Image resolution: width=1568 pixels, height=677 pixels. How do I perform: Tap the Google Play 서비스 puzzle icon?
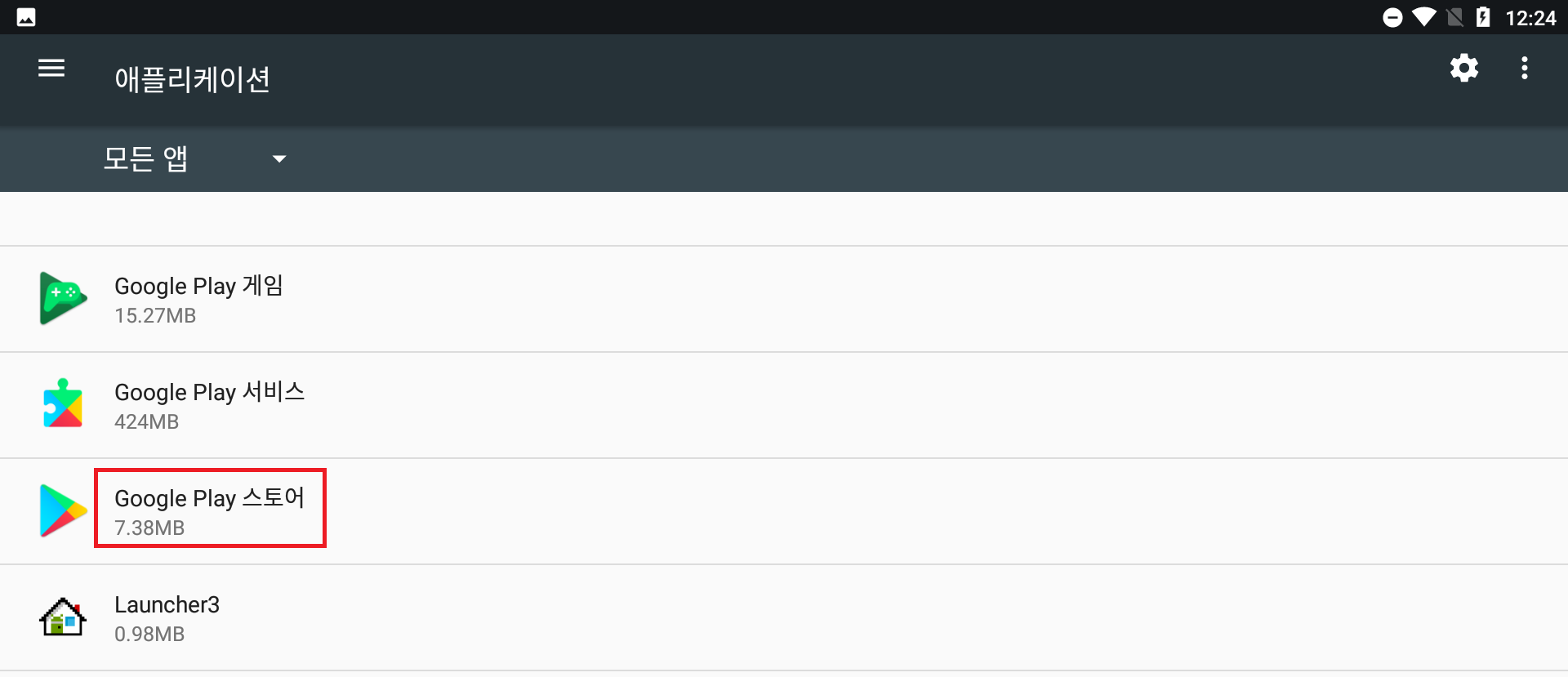point(63,403)
